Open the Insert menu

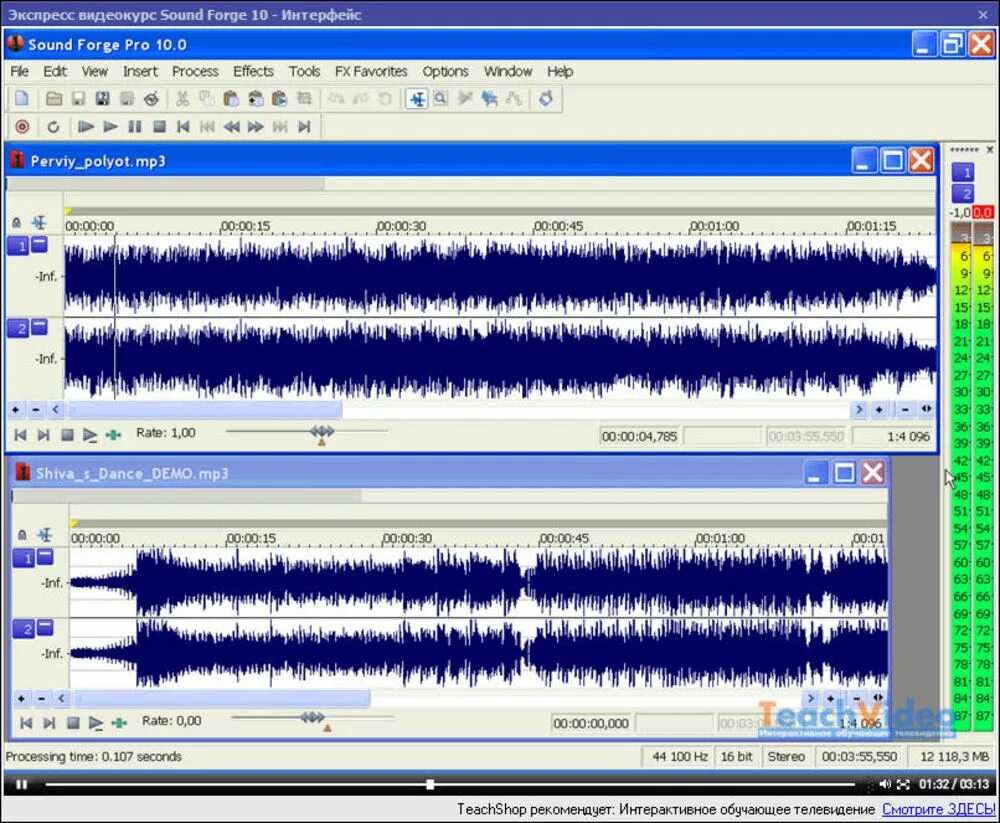(140, 71)
